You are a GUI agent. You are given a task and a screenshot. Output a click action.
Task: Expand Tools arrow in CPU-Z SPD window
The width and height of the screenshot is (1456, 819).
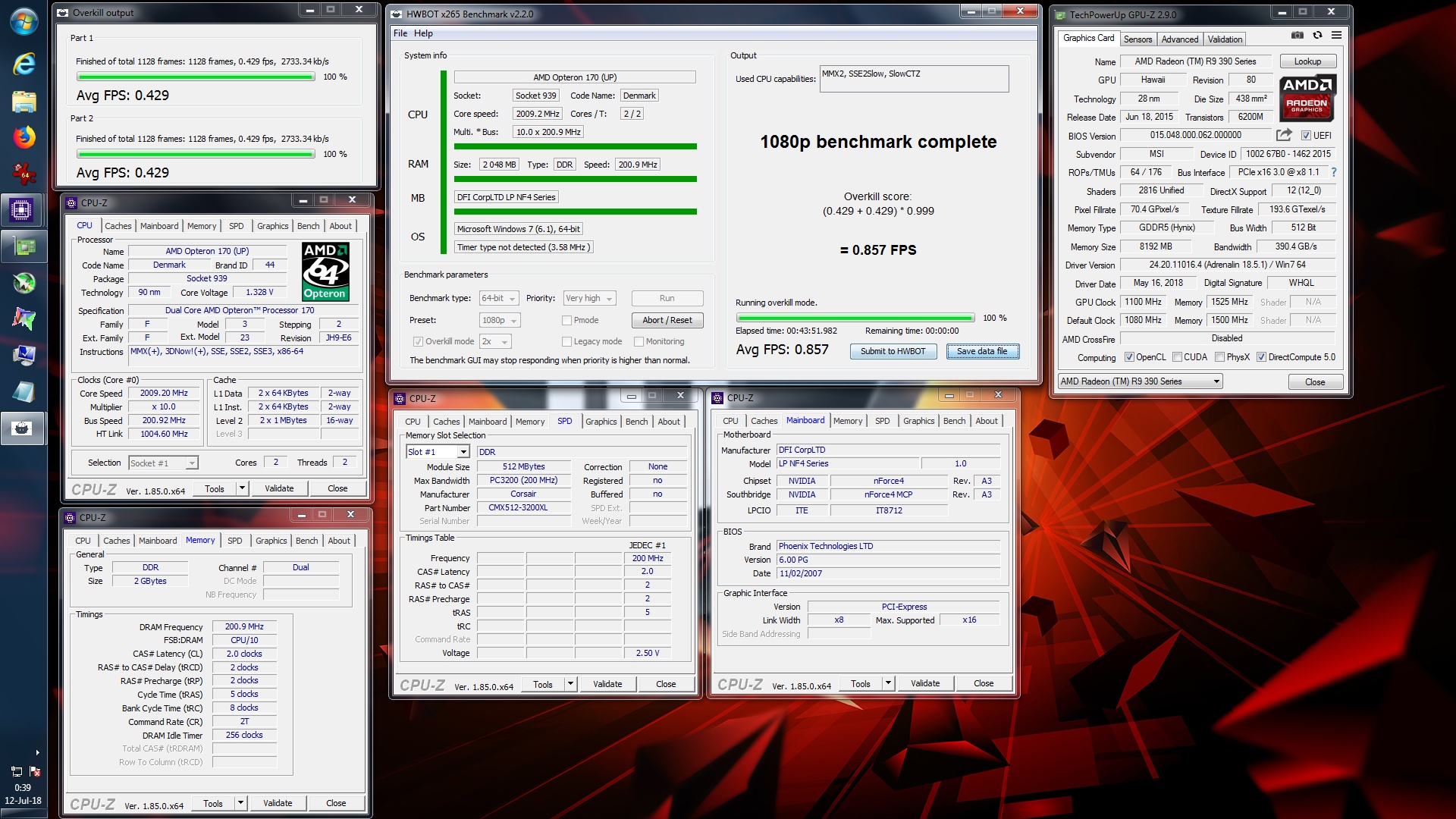(570, 684)
